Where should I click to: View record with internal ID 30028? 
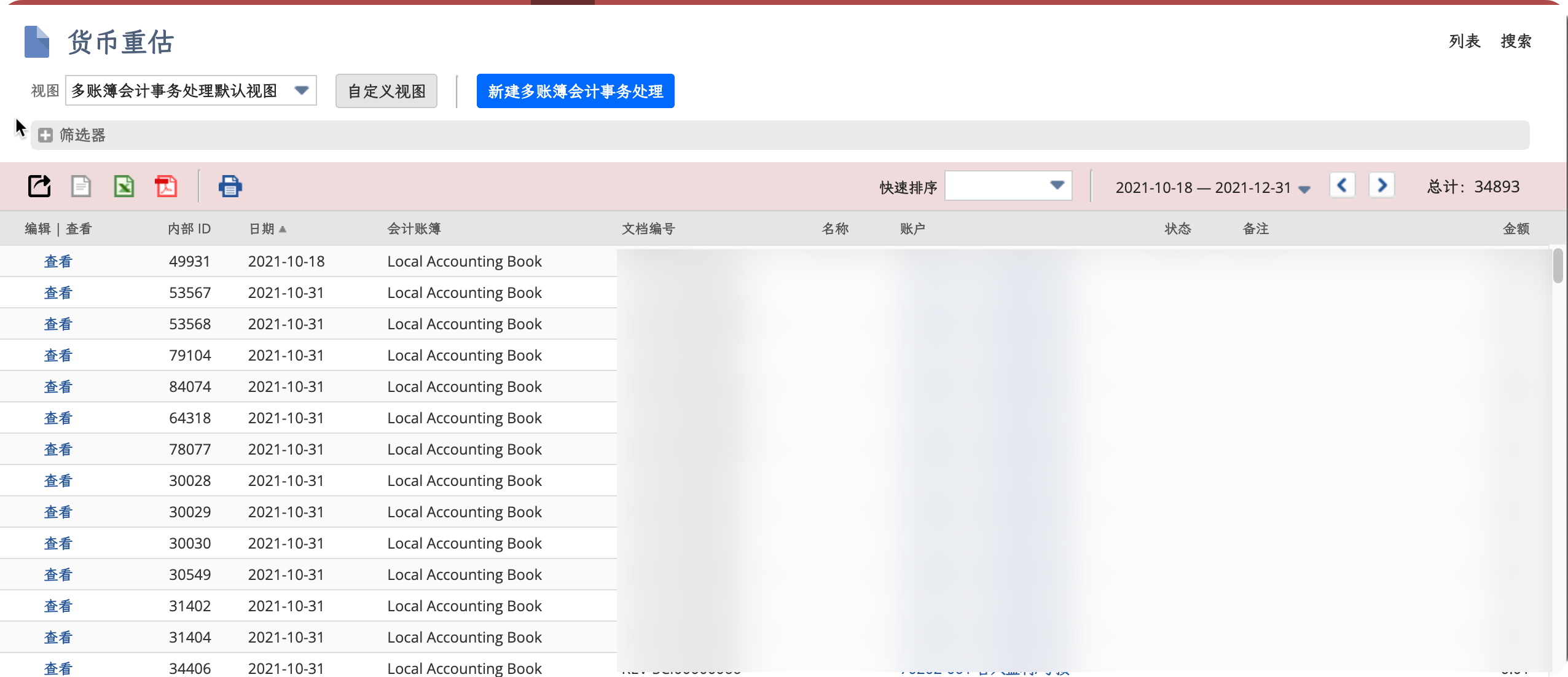tap(58, 480)
